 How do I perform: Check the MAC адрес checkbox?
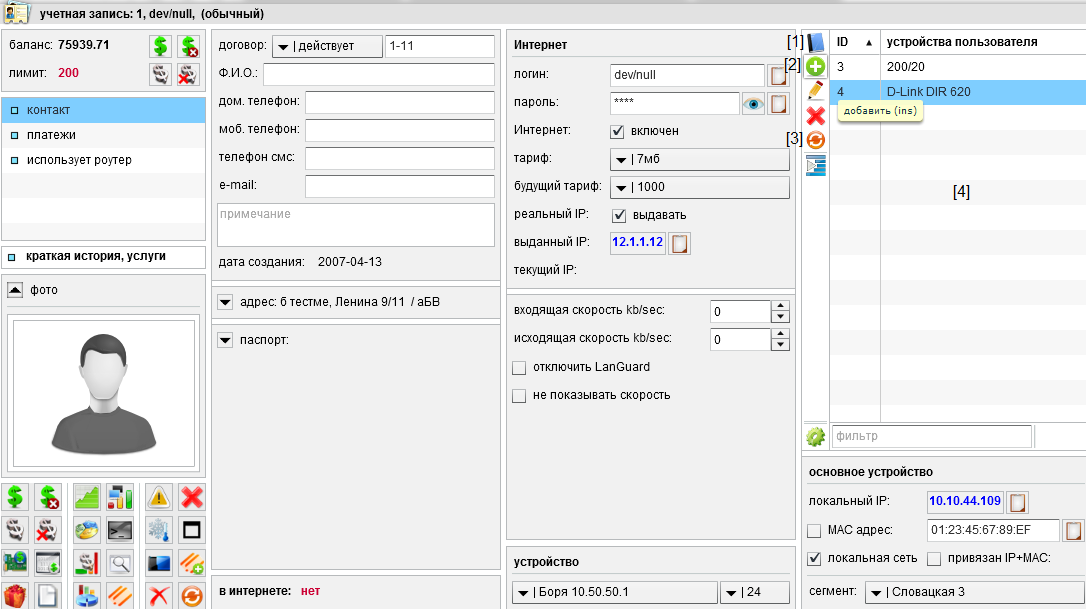(815, 530)
